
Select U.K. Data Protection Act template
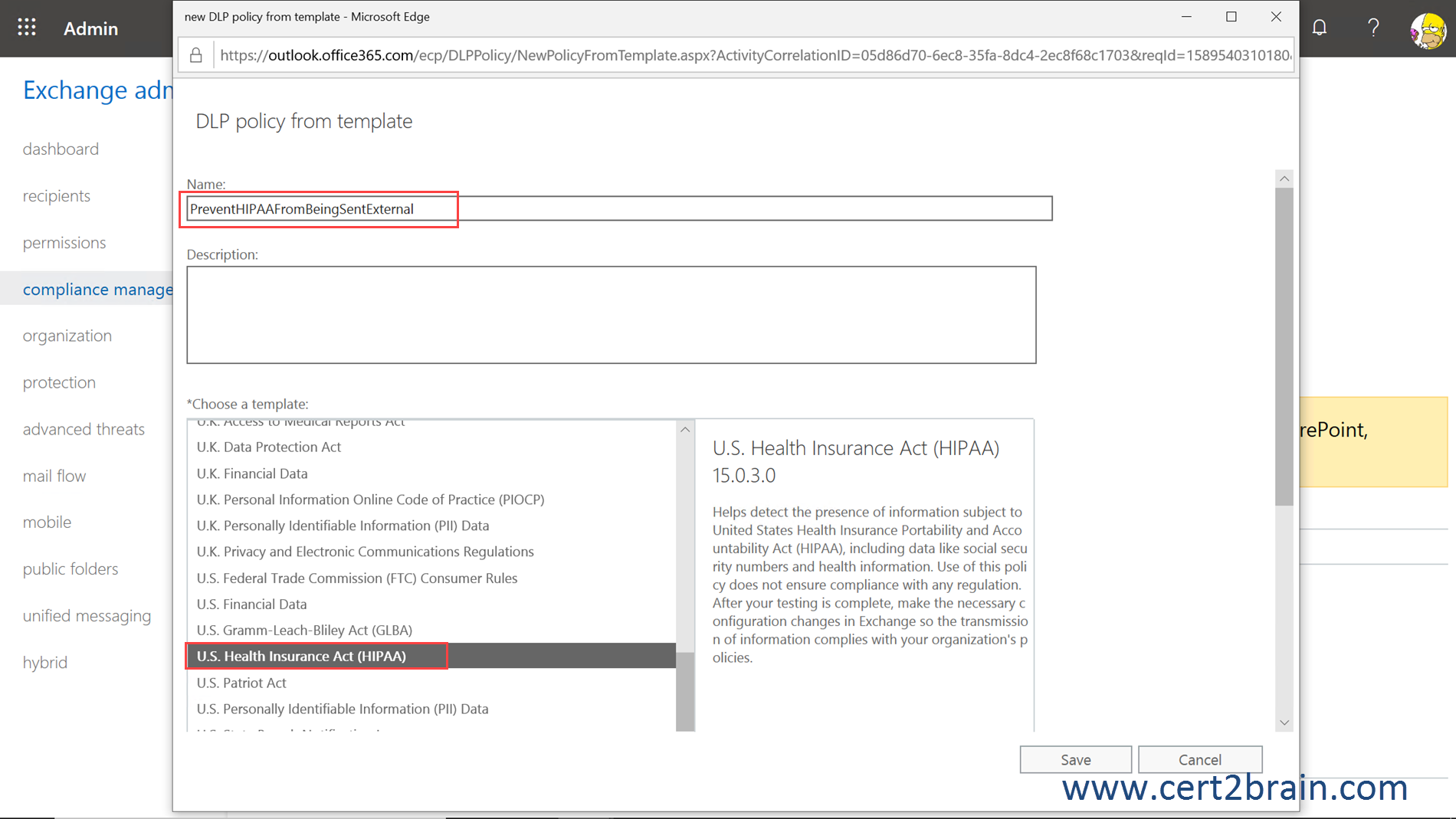pos(432,447)
